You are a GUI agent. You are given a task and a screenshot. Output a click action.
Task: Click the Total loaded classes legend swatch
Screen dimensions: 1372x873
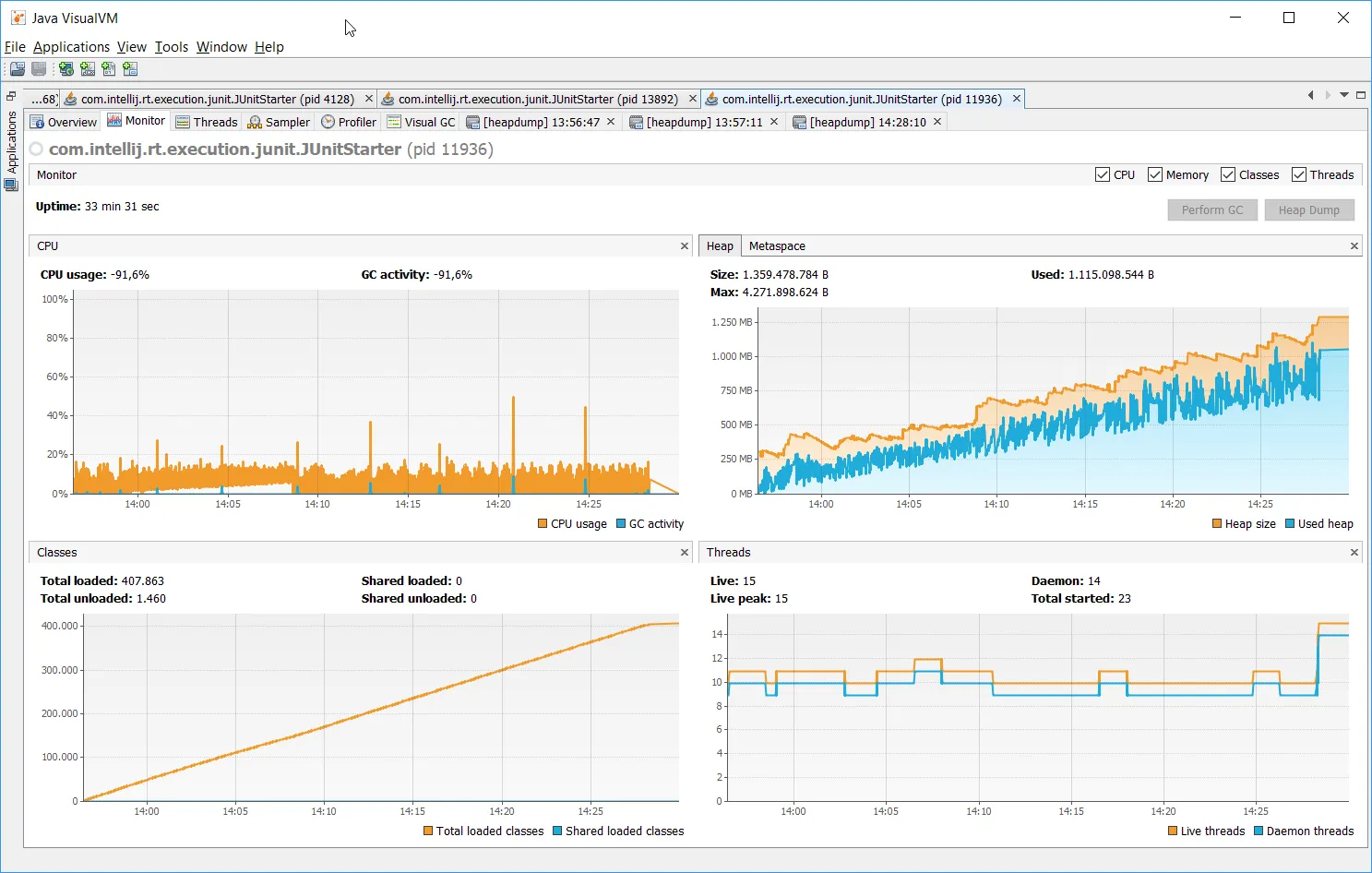pyautogui.click(x=428, y=831)
